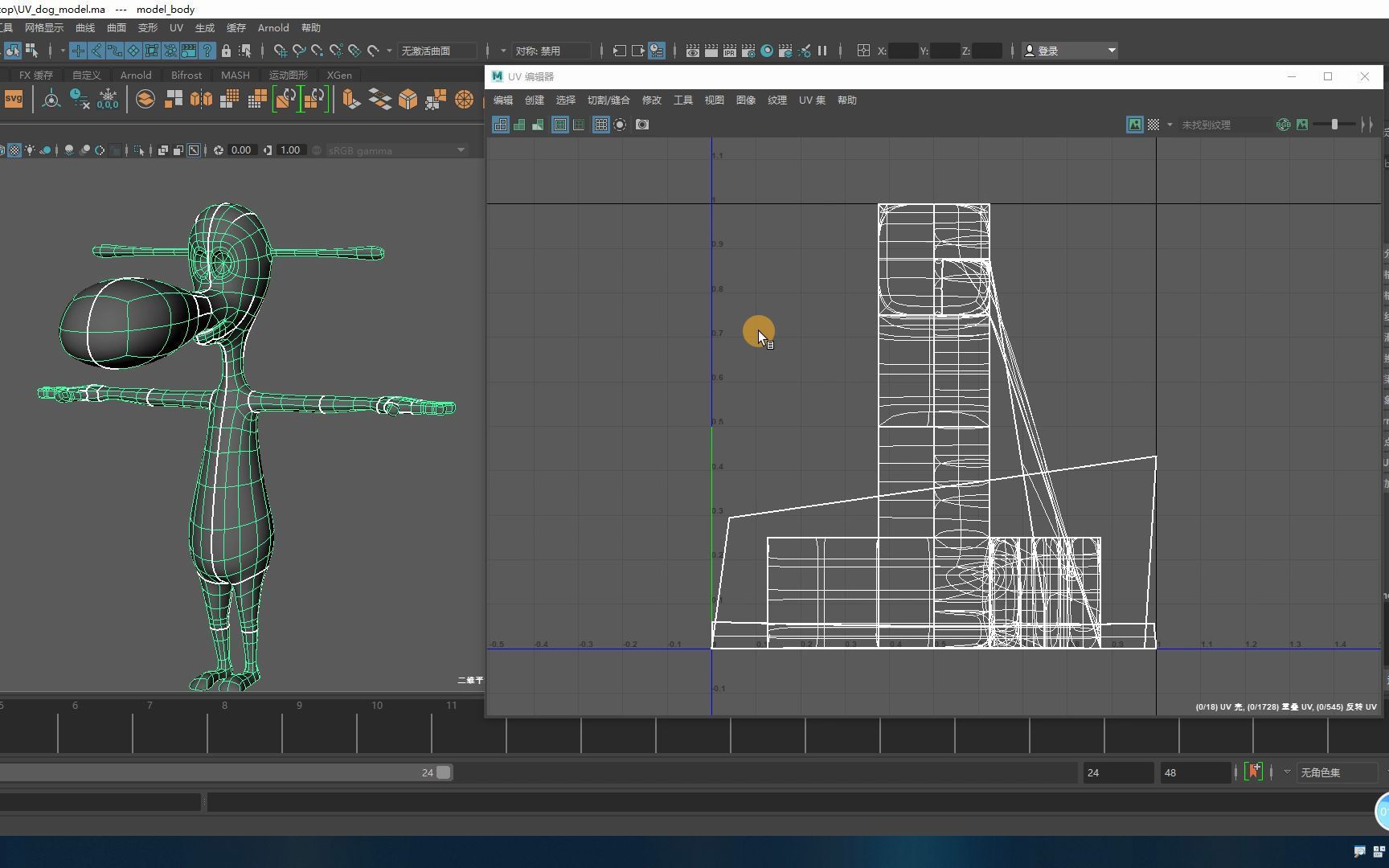Toggle checker pattern shading in UV editor
This screenshot has width=1389, height=868.
coord(1153,125)
